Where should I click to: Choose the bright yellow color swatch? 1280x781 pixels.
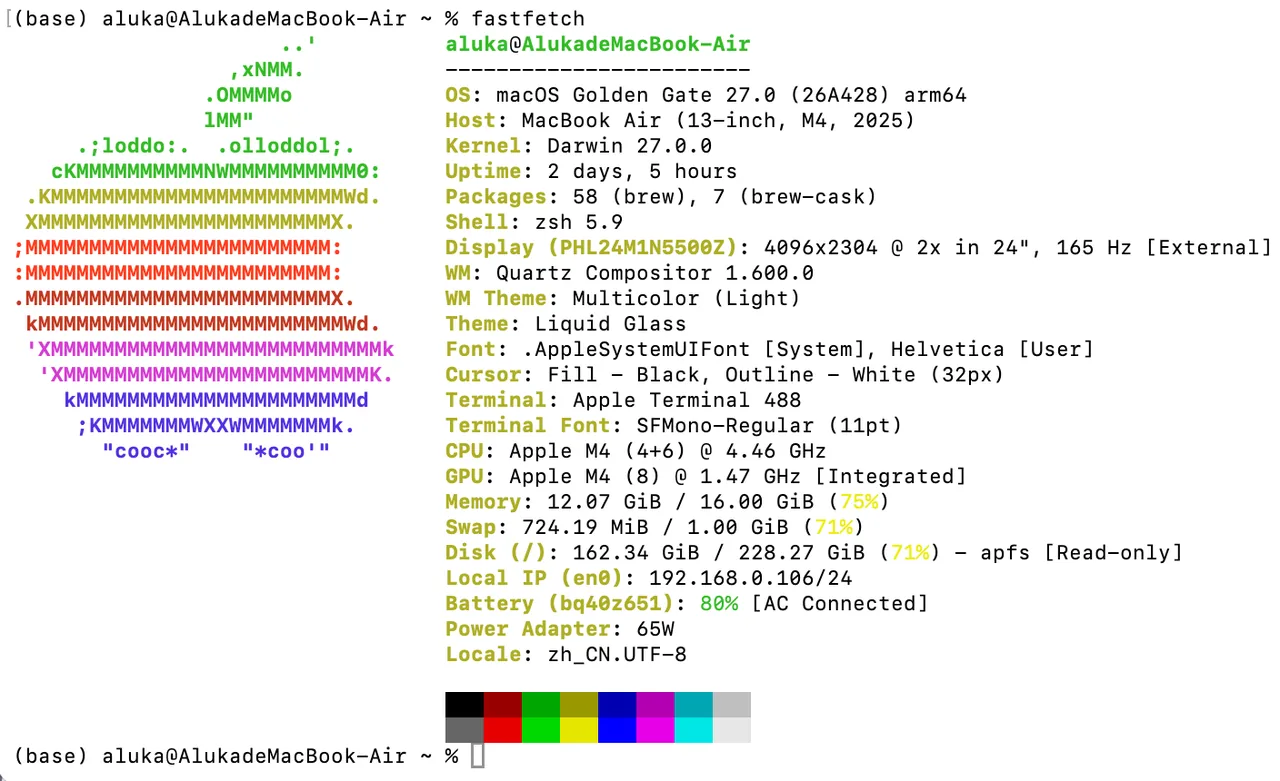579,730
